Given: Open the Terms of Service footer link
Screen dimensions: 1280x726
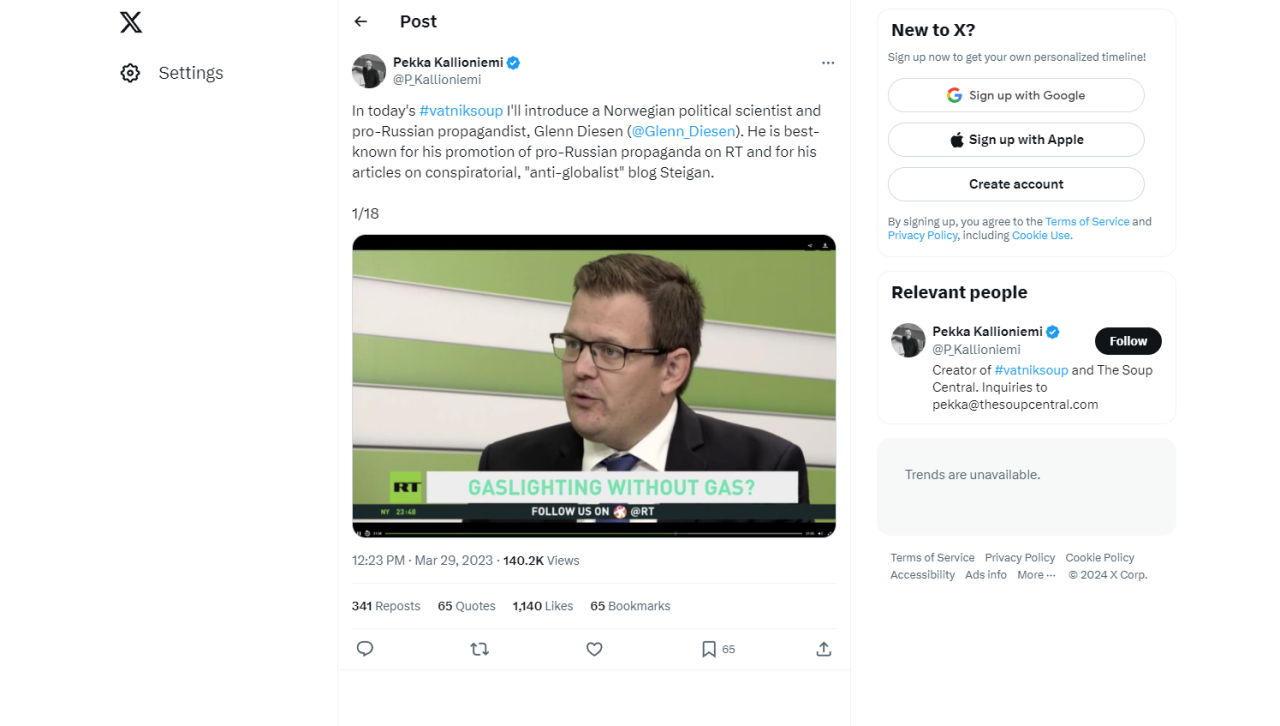Looking at the screenshot, I should tap(932, 558).
